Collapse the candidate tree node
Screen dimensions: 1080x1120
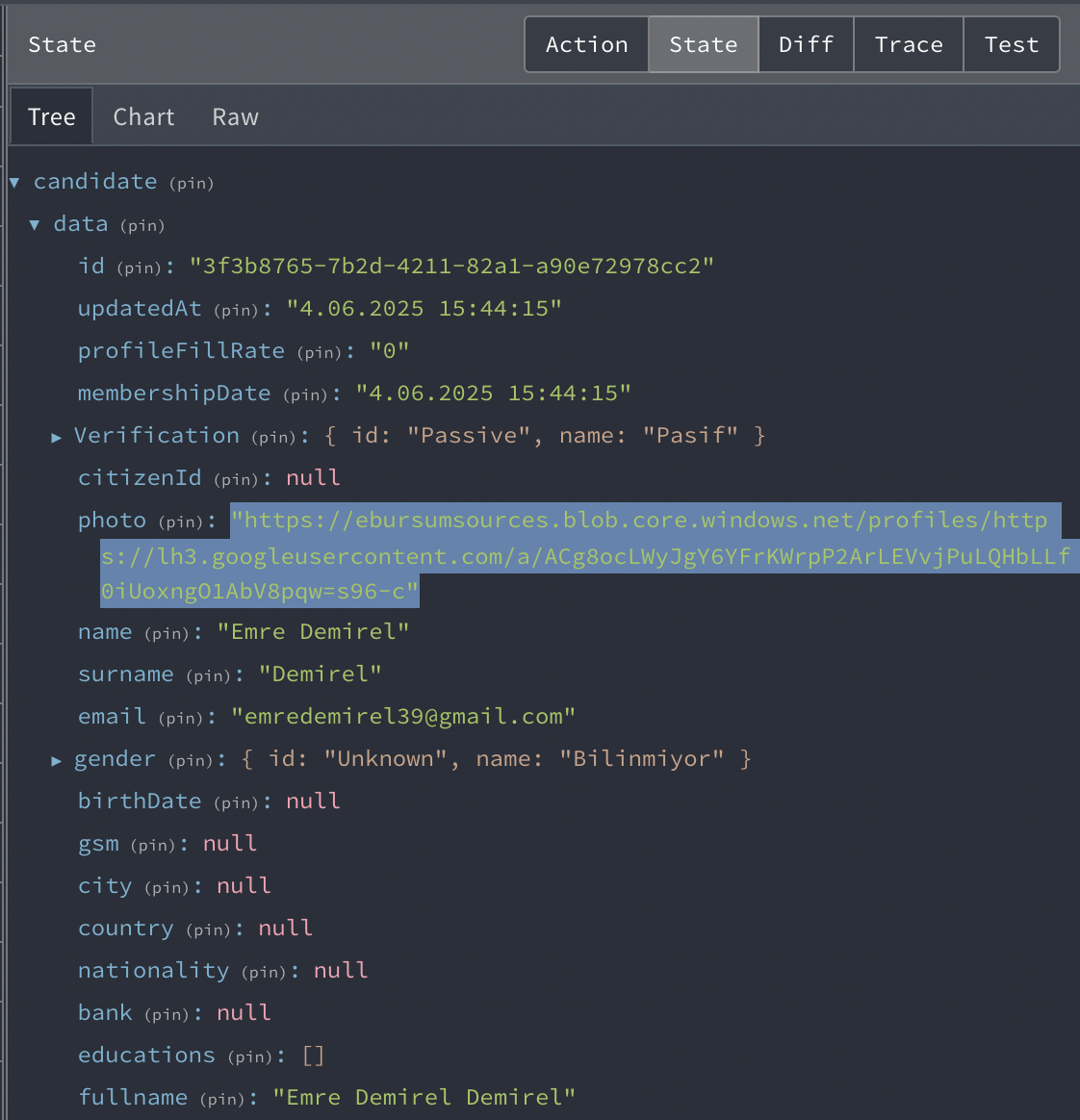pos(14,182)
